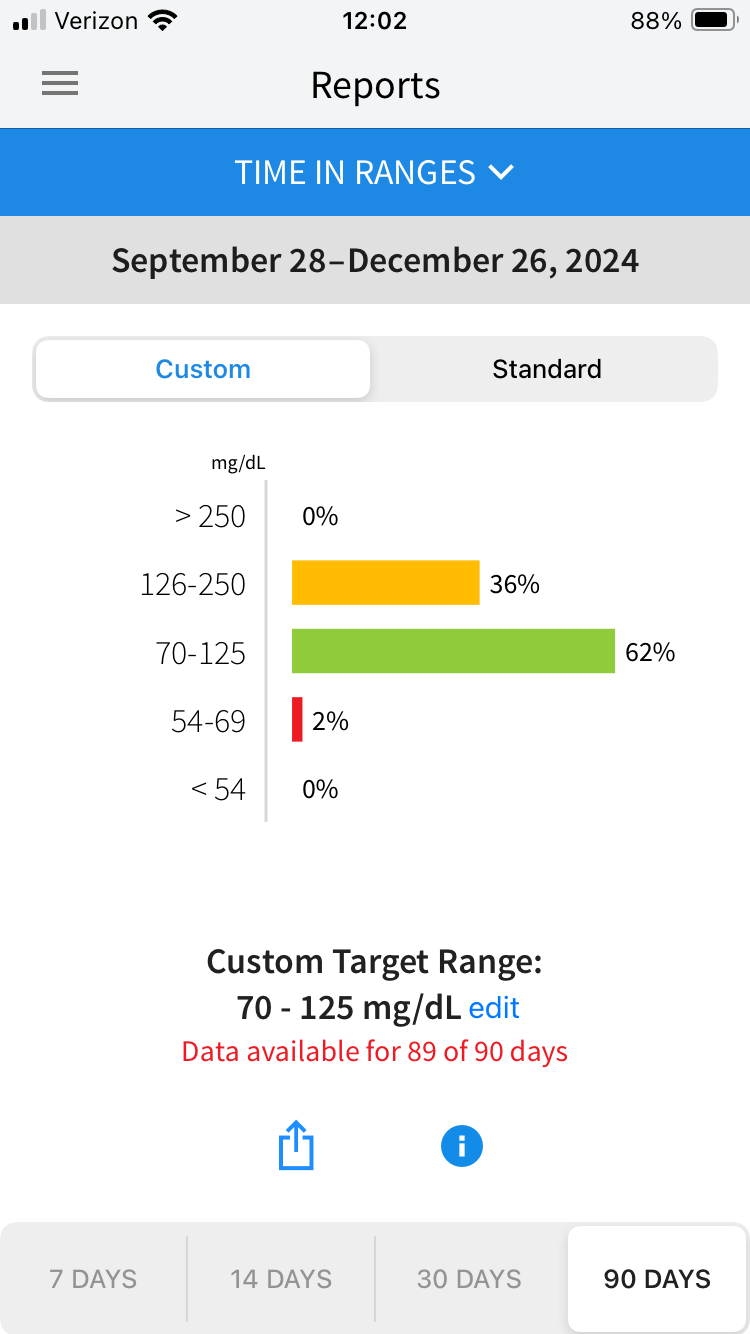Select the 14 Days tab
750x1334 pixels.
[281, 1279]
